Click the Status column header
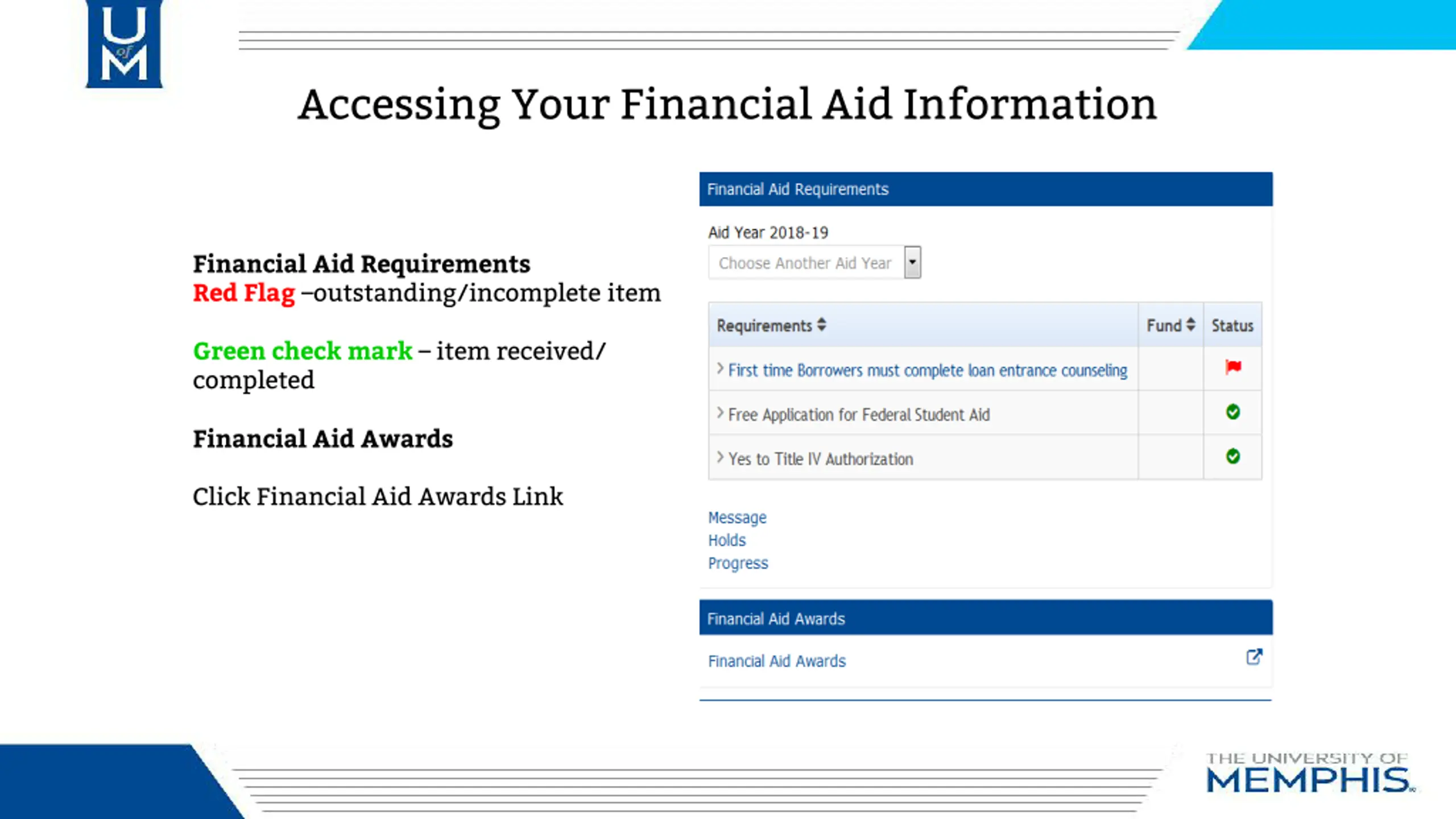 pos(1232,325)
